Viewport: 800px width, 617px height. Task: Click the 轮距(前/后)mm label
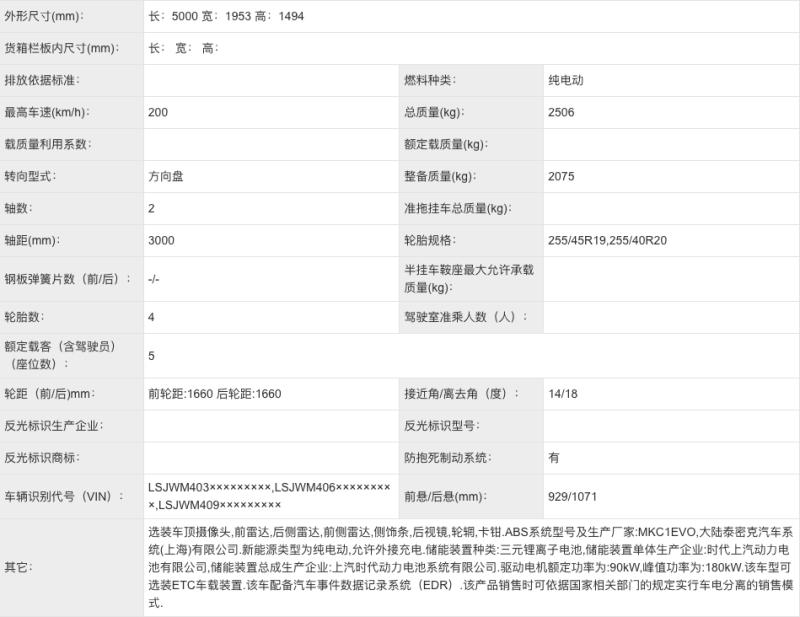click(50, 394)
